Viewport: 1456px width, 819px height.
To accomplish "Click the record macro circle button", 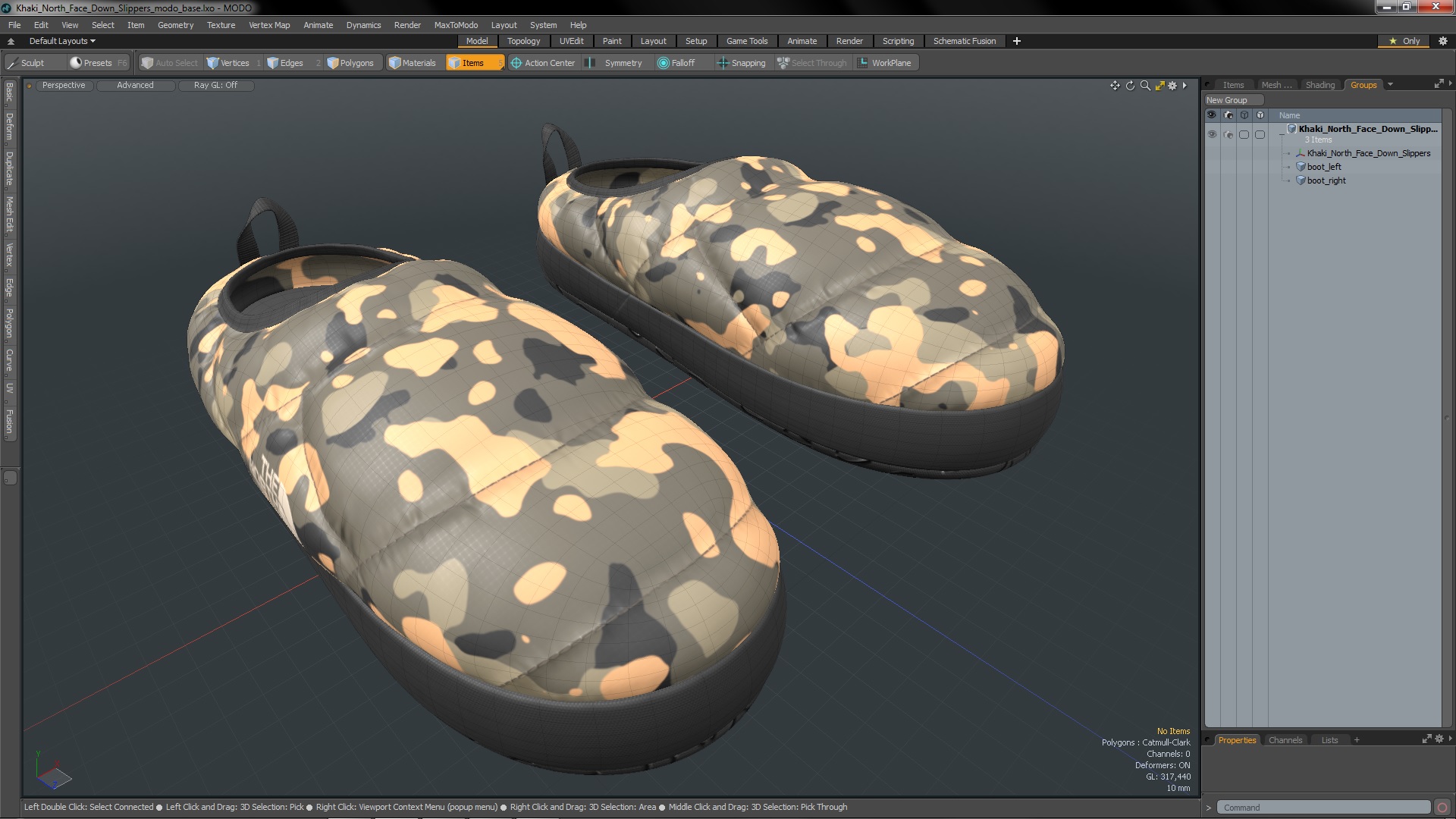I will click(1442, 808).
